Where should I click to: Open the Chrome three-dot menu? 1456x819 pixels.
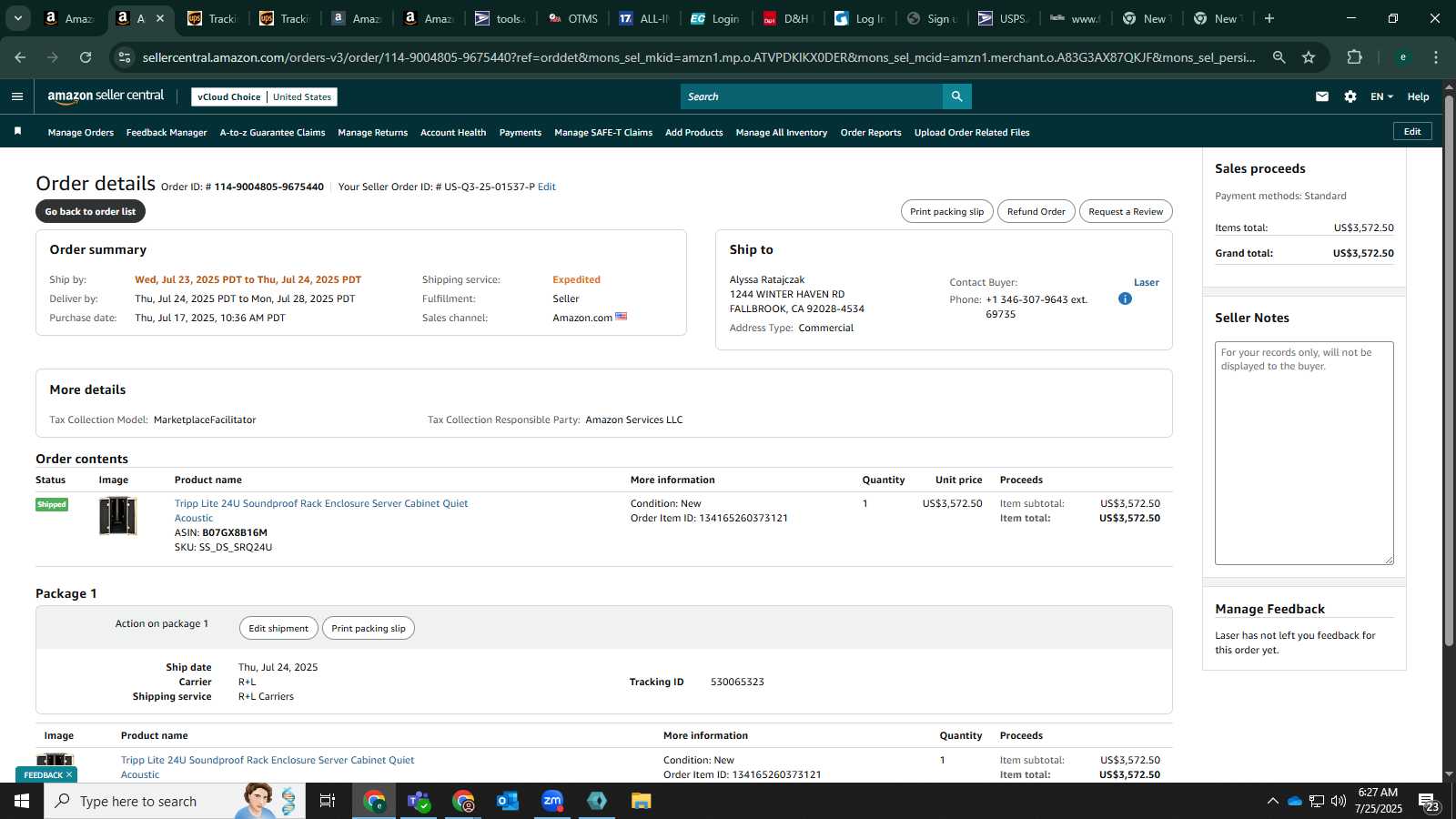tap(1436, 57)
